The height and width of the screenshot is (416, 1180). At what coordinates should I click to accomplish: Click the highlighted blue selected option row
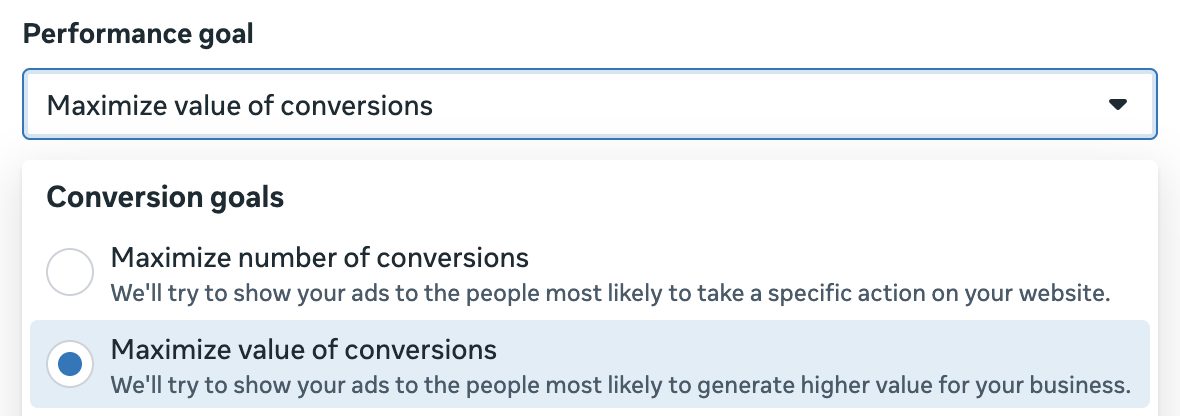(589, 366)
